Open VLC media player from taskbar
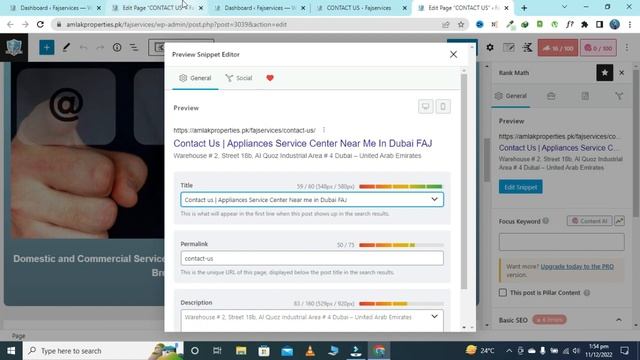 (310, 351)
